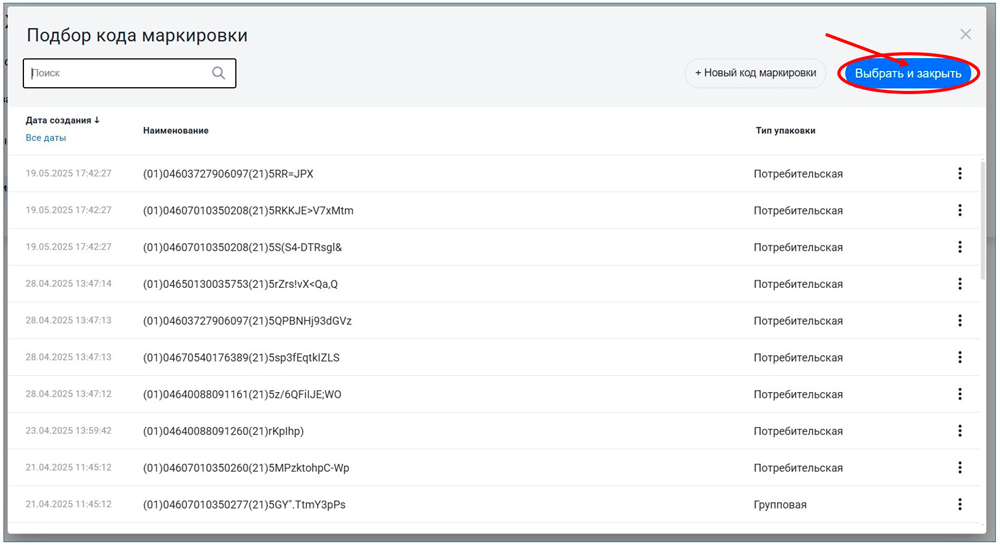The height and width of the screenshot is (545, 1000).
Task: Sort by Дата создания column header
Action: [63, 121]
